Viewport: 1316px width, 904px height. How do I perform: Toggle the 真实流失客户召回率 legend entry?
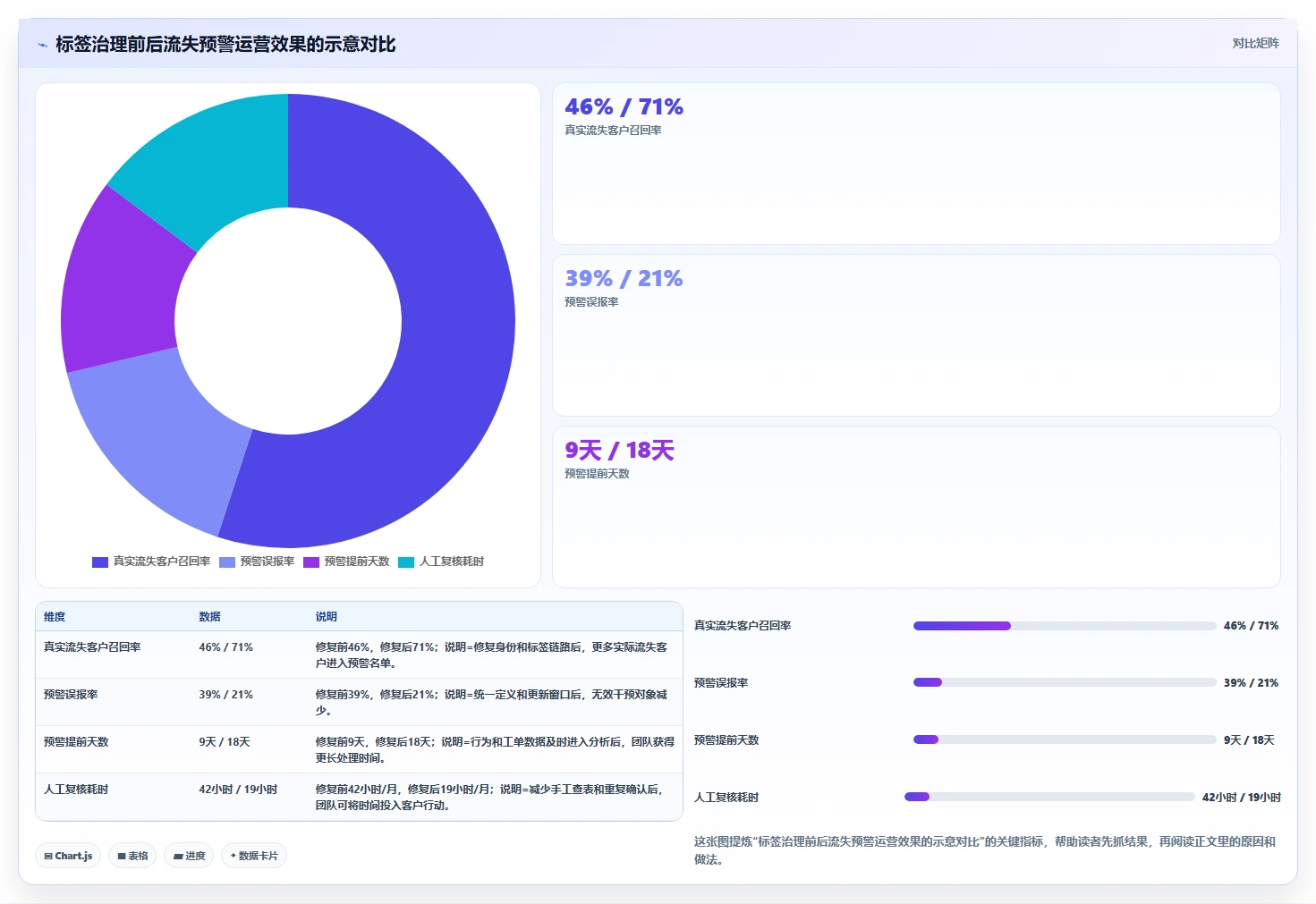(151, 562)
